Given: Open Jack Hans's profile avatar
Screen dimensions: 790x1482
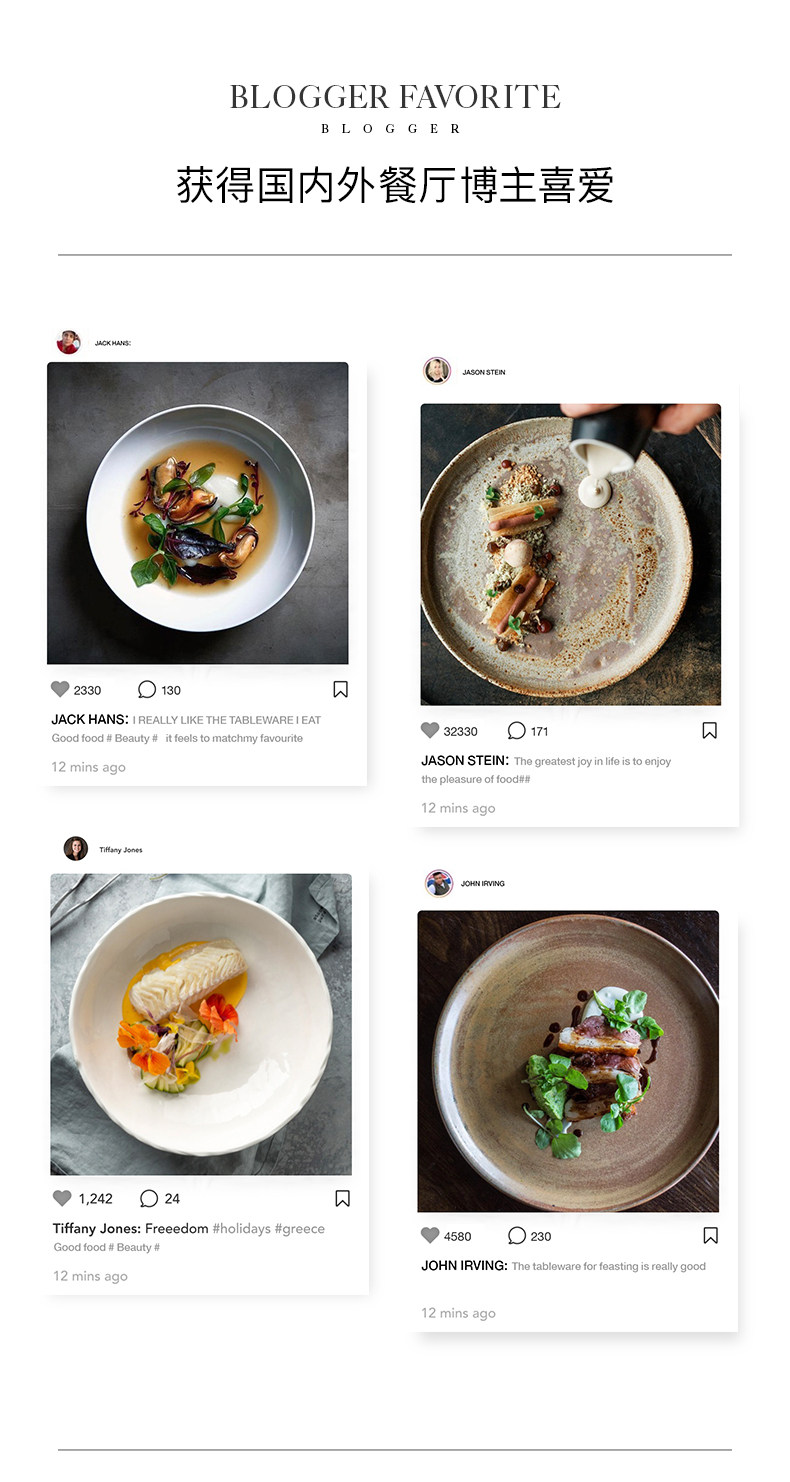Looking at the screenshot, I should click(x=68, y=342).
